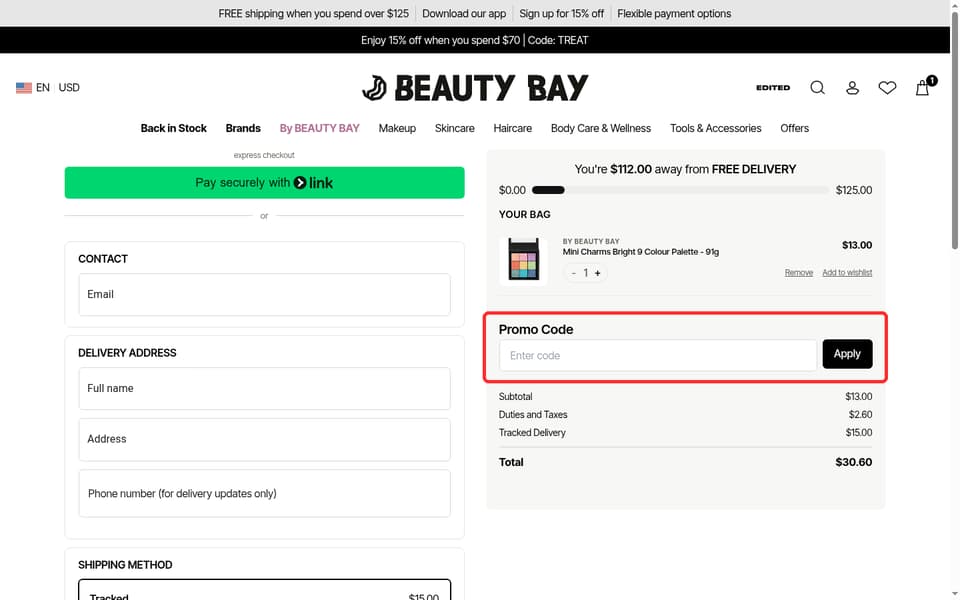
Task: Change currency via USD selector
Action: 69,88
